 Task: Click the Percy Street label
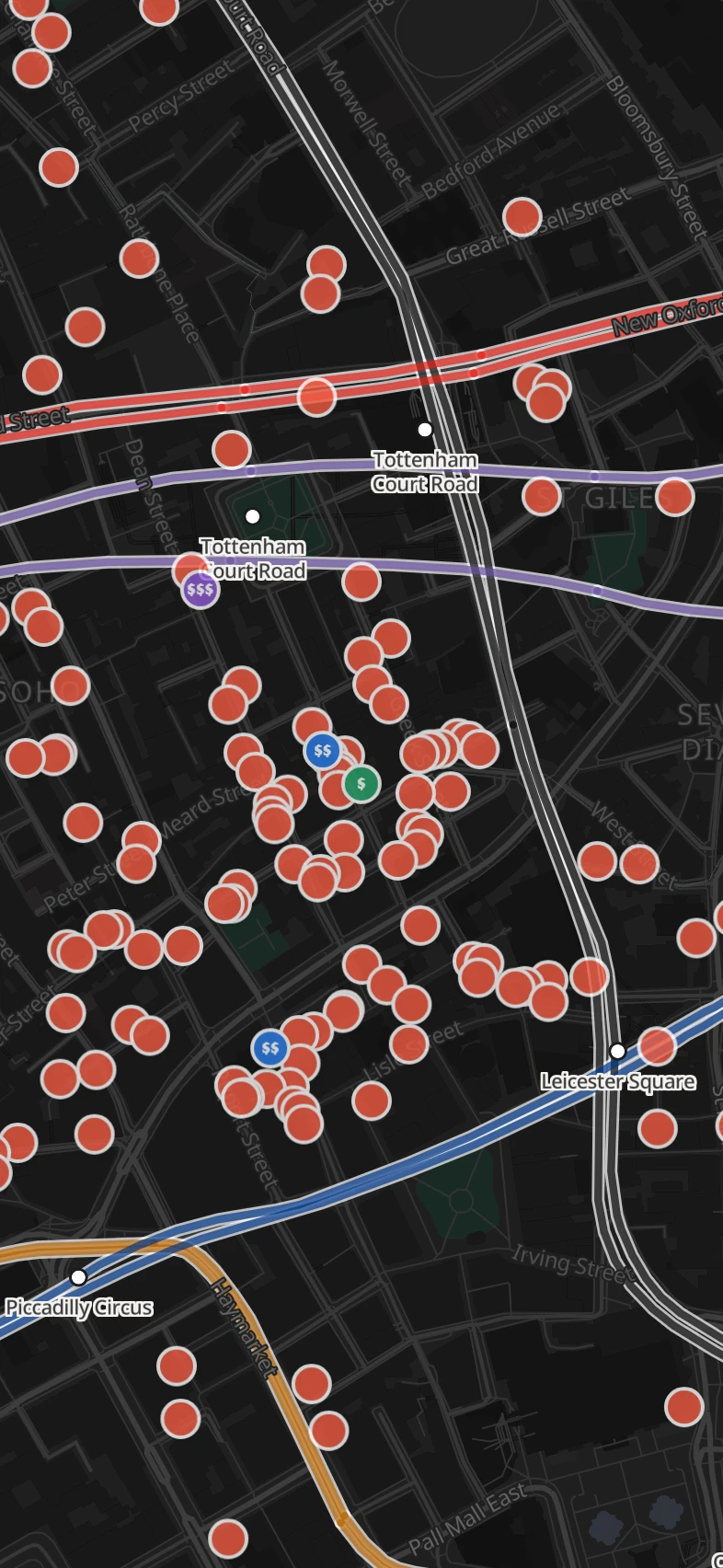click(181, 95)
